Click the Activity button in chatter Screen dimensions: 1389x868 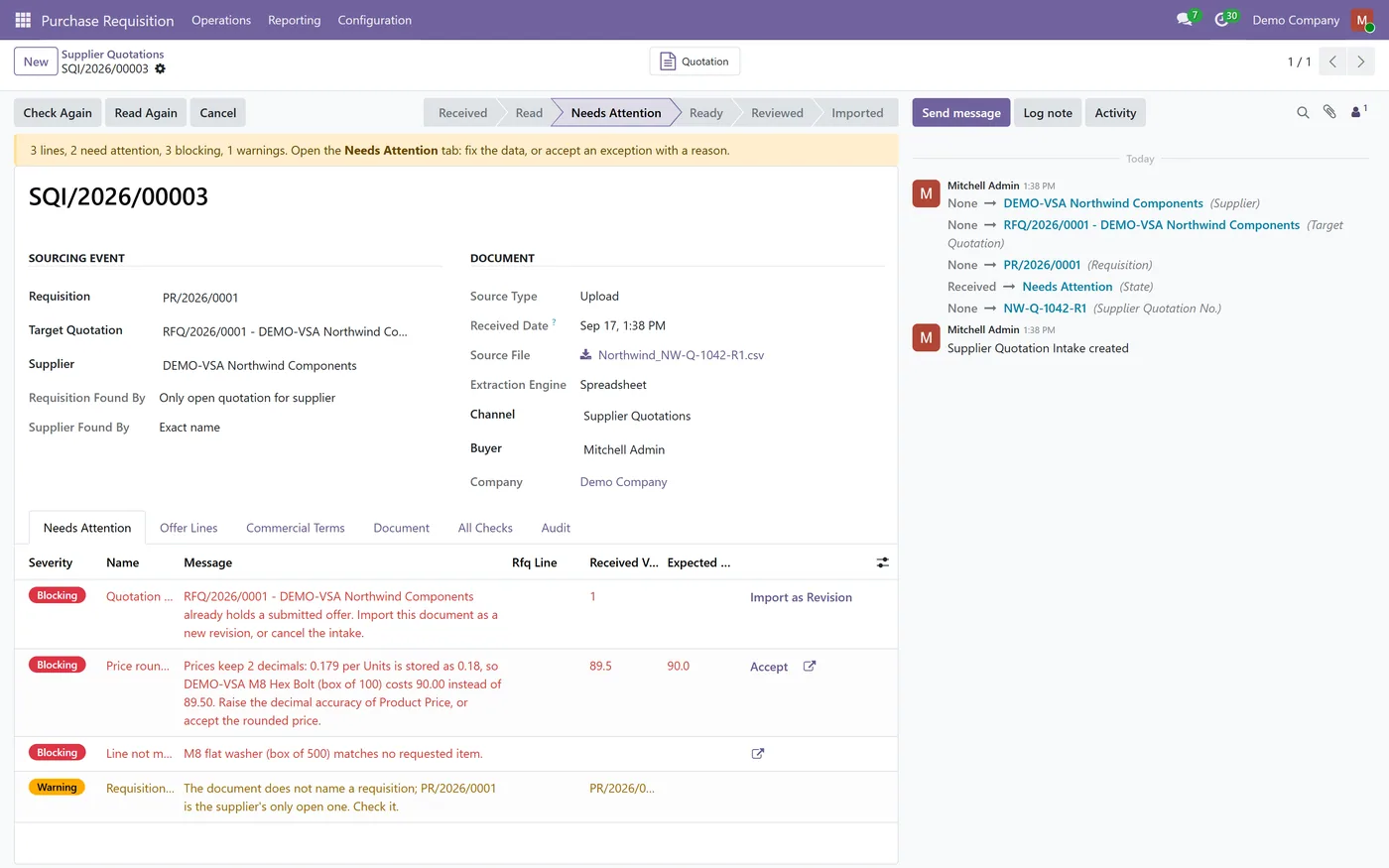click(1115, 113)
